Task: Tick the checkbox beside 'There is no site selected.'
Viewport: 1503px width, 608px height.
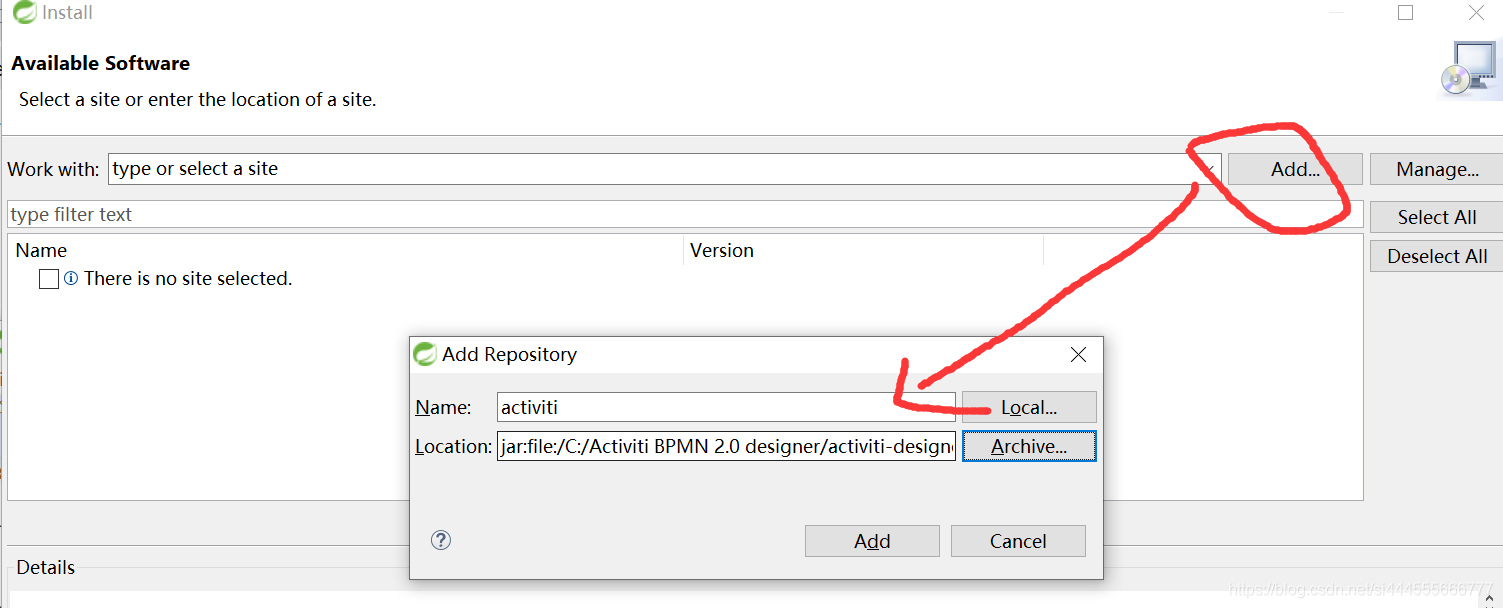Action: coord(49,279)
